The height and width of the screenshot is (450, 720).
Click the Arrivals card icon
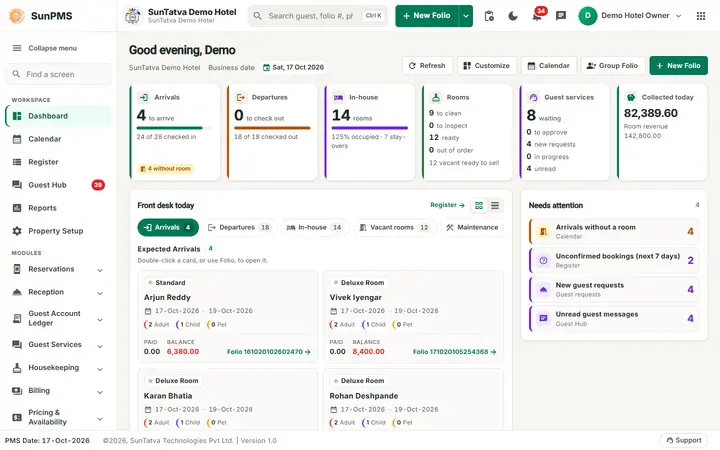pyautogui.click(x=144, y=97)
